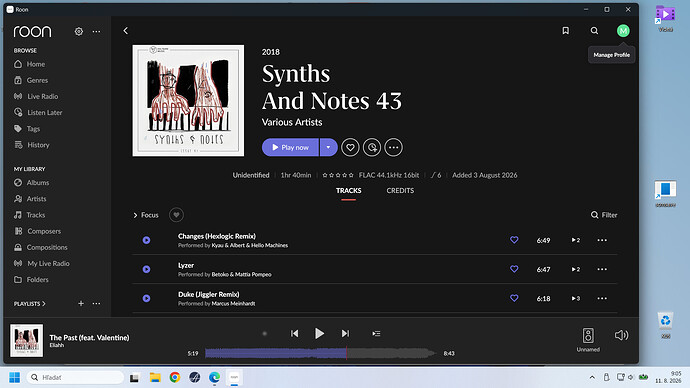
Task: Click the bookmark icon in top bar
Action: click(565, 30)
